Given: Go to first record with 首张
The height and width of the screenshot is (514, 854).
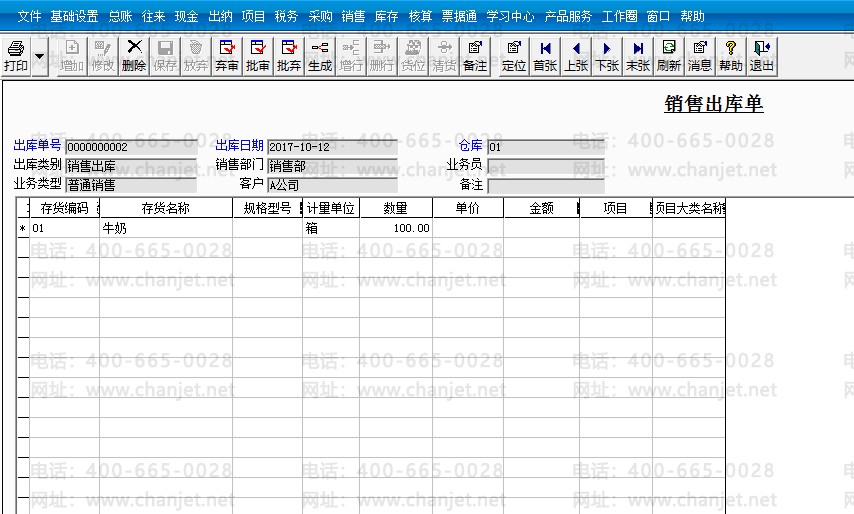Looking at the screenshot, I should [x=545, y=57].
